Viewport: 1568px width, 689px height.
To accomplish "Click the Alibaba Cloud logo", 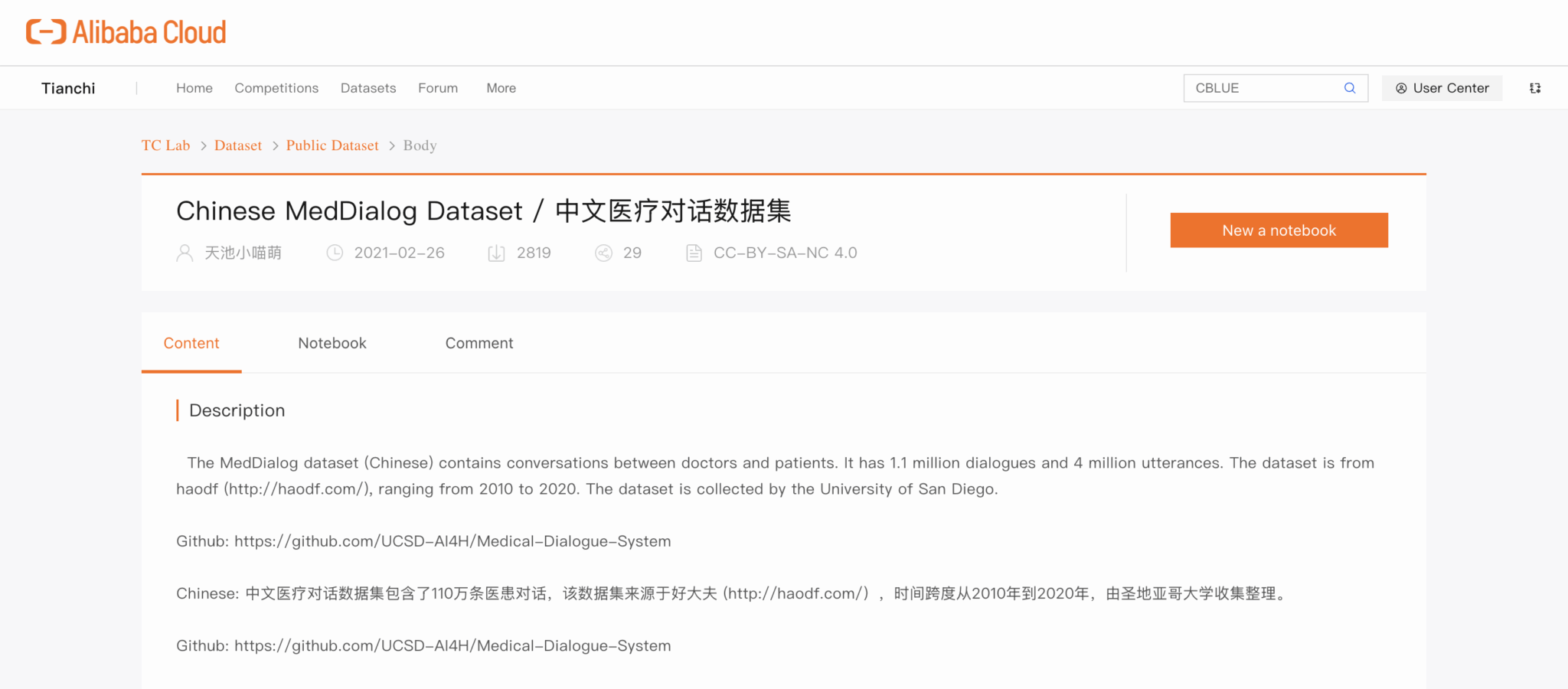I will tap(125, 31).
